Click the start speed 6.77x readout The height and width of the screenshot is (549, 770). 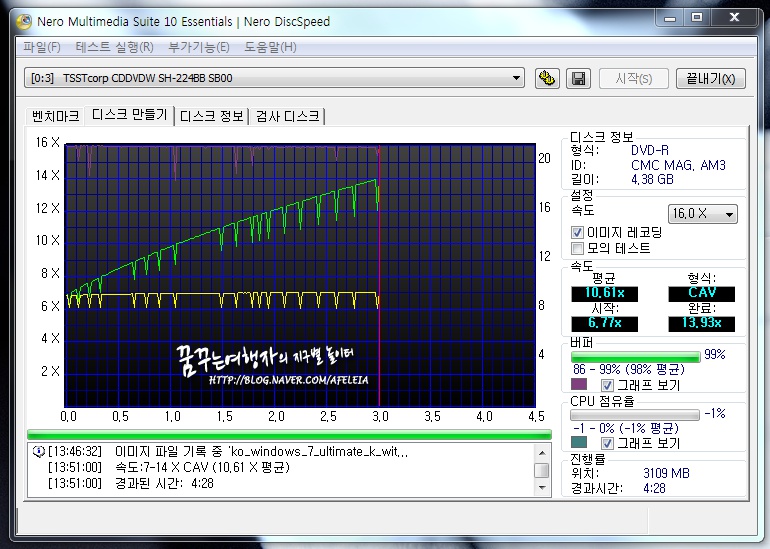(x=604, y=324)
